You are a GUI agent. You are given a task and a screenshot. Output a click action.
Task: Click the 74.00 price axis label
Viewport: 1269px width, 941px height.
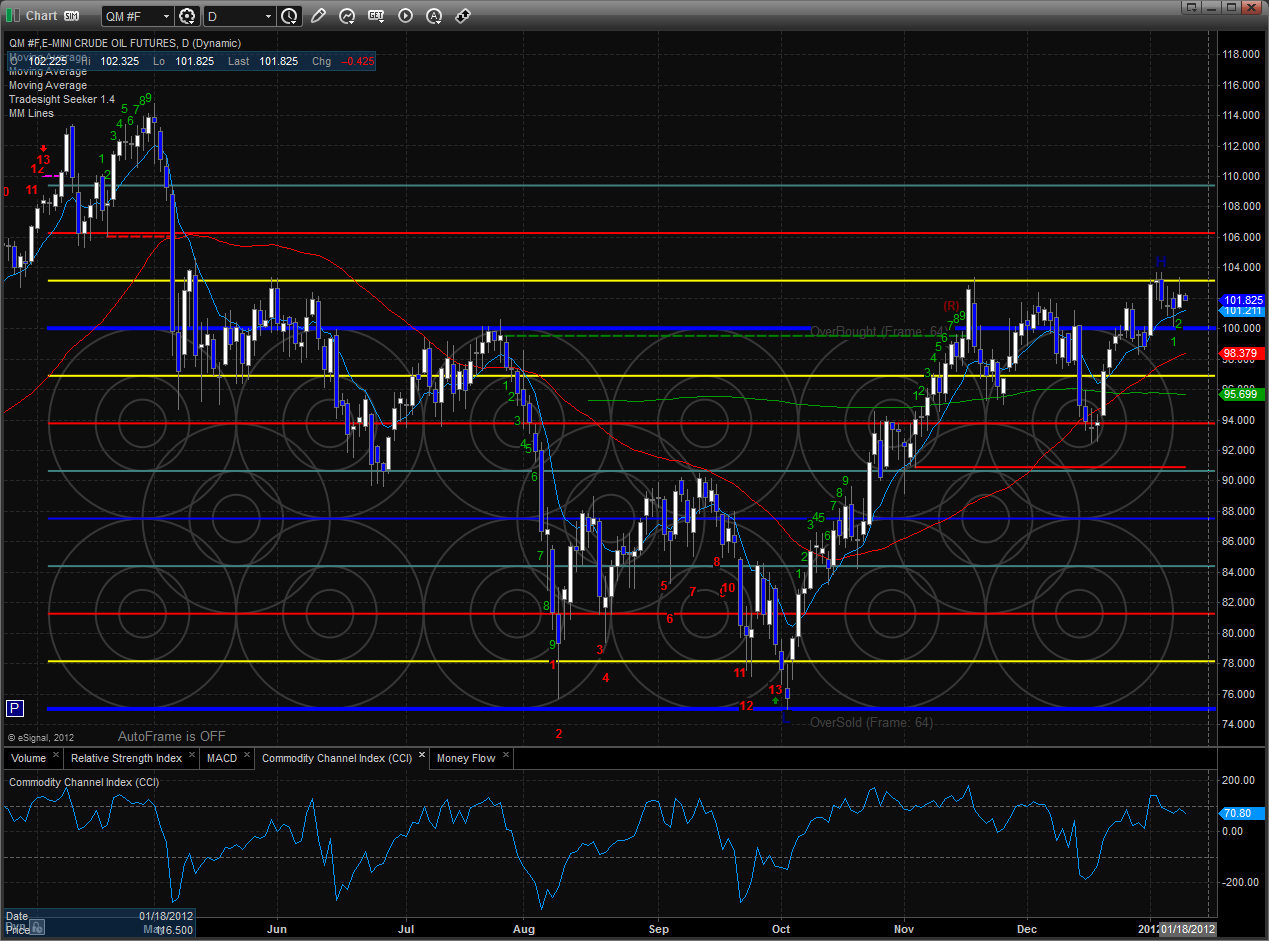click(x=1241, y=724)
